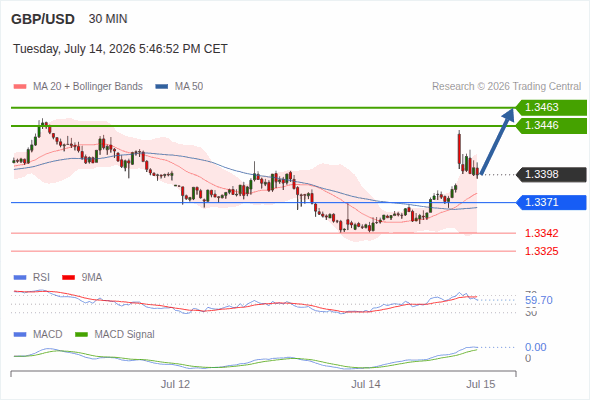The height and width of the screenshot is (400, 590).
Task: Click the 1.3446 green resistance tag
Action: 551,125
